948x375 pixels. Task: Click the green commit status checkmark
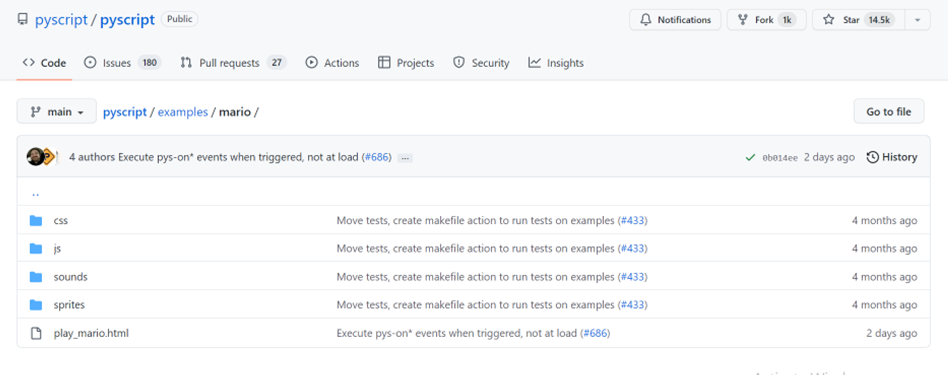click(x=750, y=157)
